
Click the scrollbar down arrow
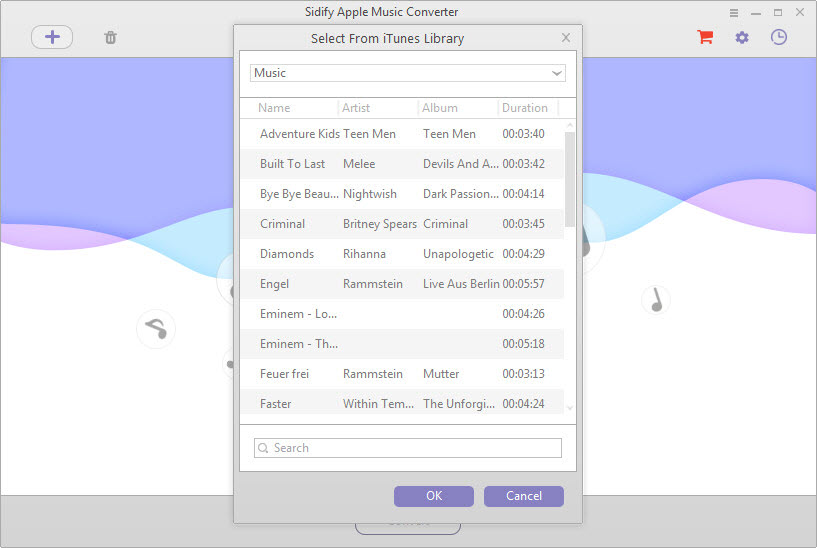(570, 408)
